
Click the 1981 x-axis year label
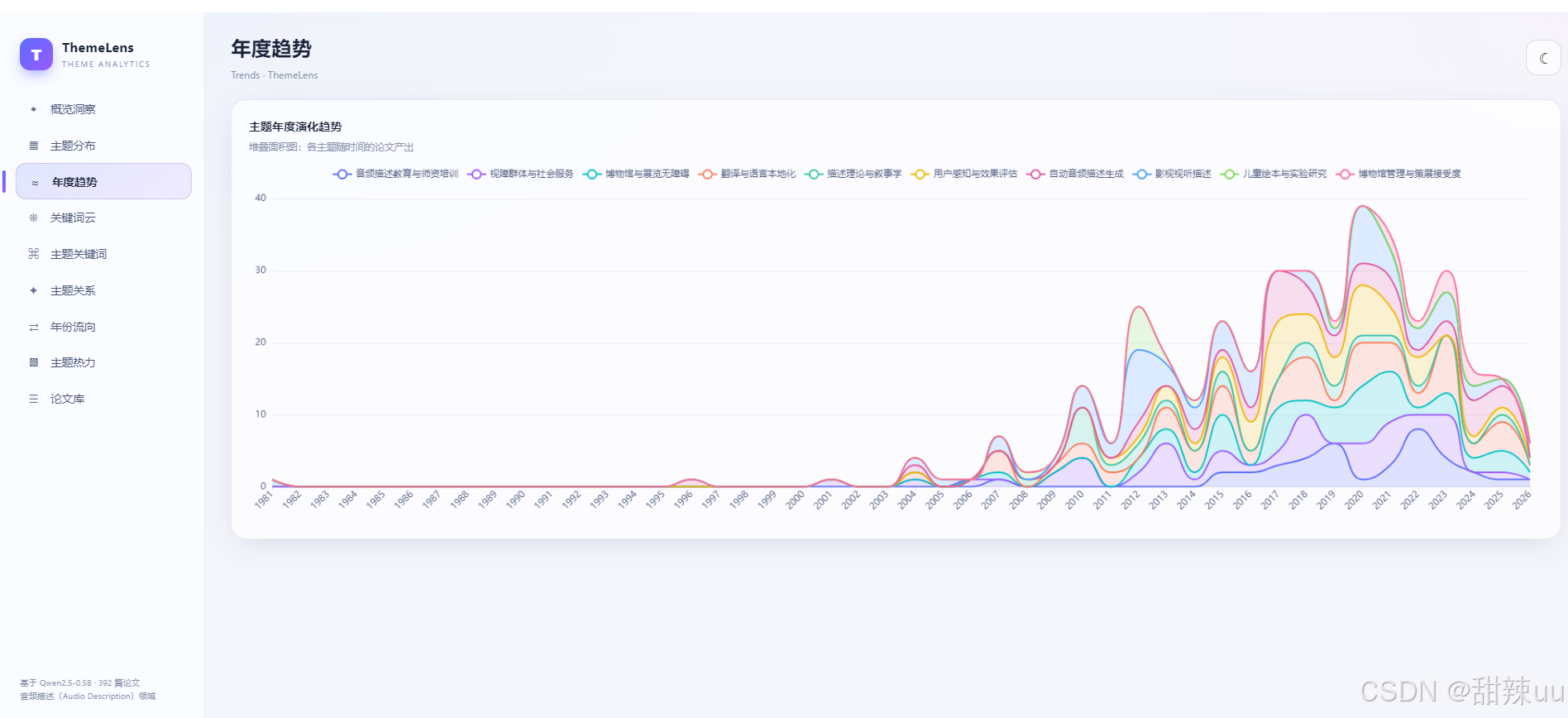(x=264, y=500)
